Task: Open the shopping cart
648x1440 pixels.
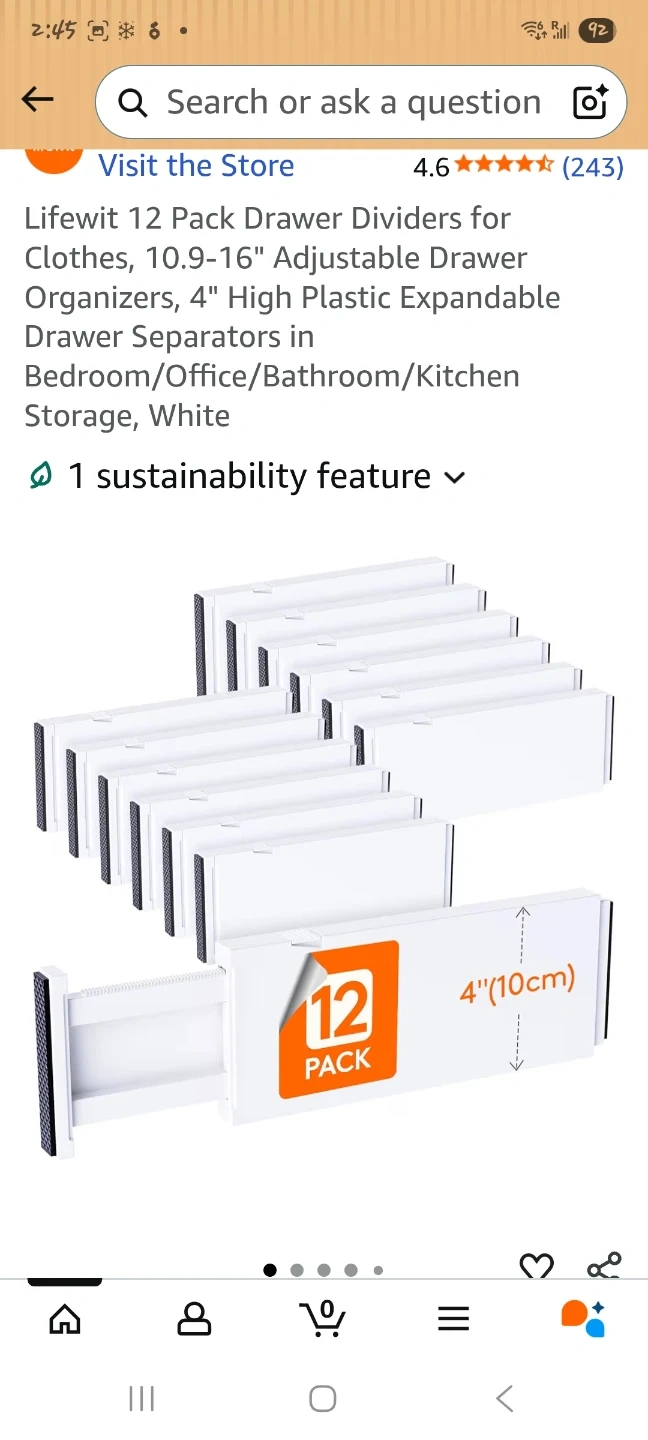Action: tap(323, 1318)
